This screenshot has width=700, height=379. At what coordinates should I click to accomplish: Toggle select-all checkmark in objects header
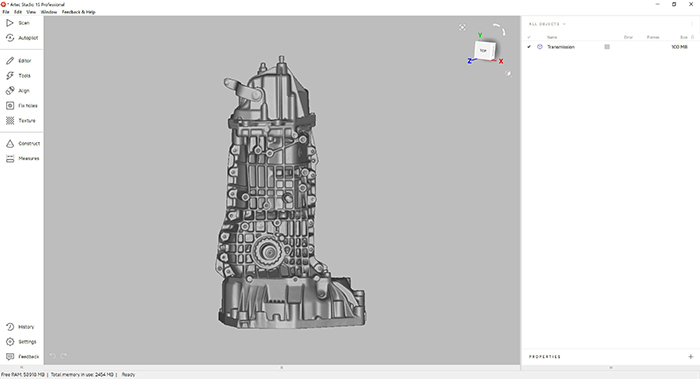529,37
